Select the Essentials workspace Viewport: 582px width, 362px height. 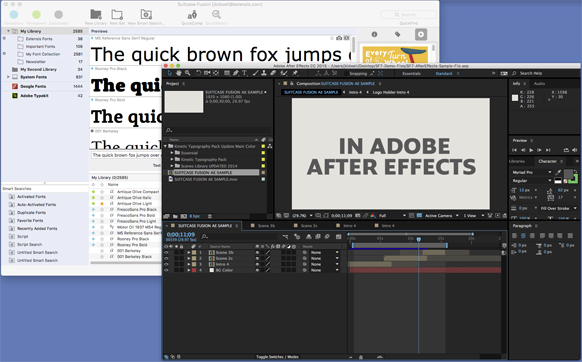click(x=411, y=74)
